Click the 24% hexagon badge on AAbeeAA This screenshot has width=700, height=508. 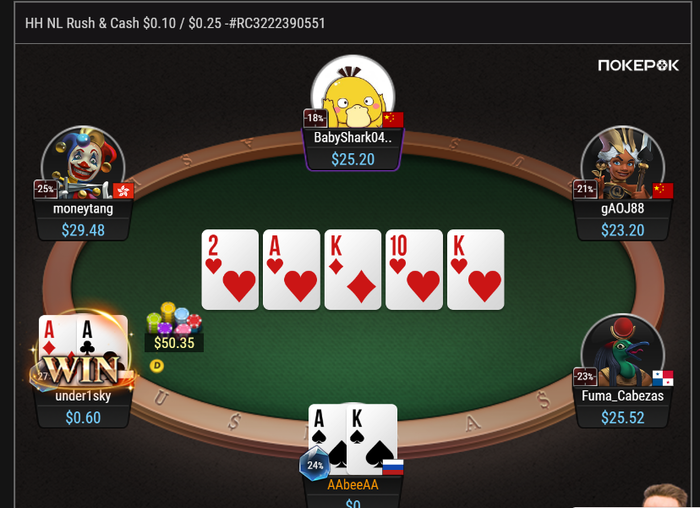click(315, 465)
